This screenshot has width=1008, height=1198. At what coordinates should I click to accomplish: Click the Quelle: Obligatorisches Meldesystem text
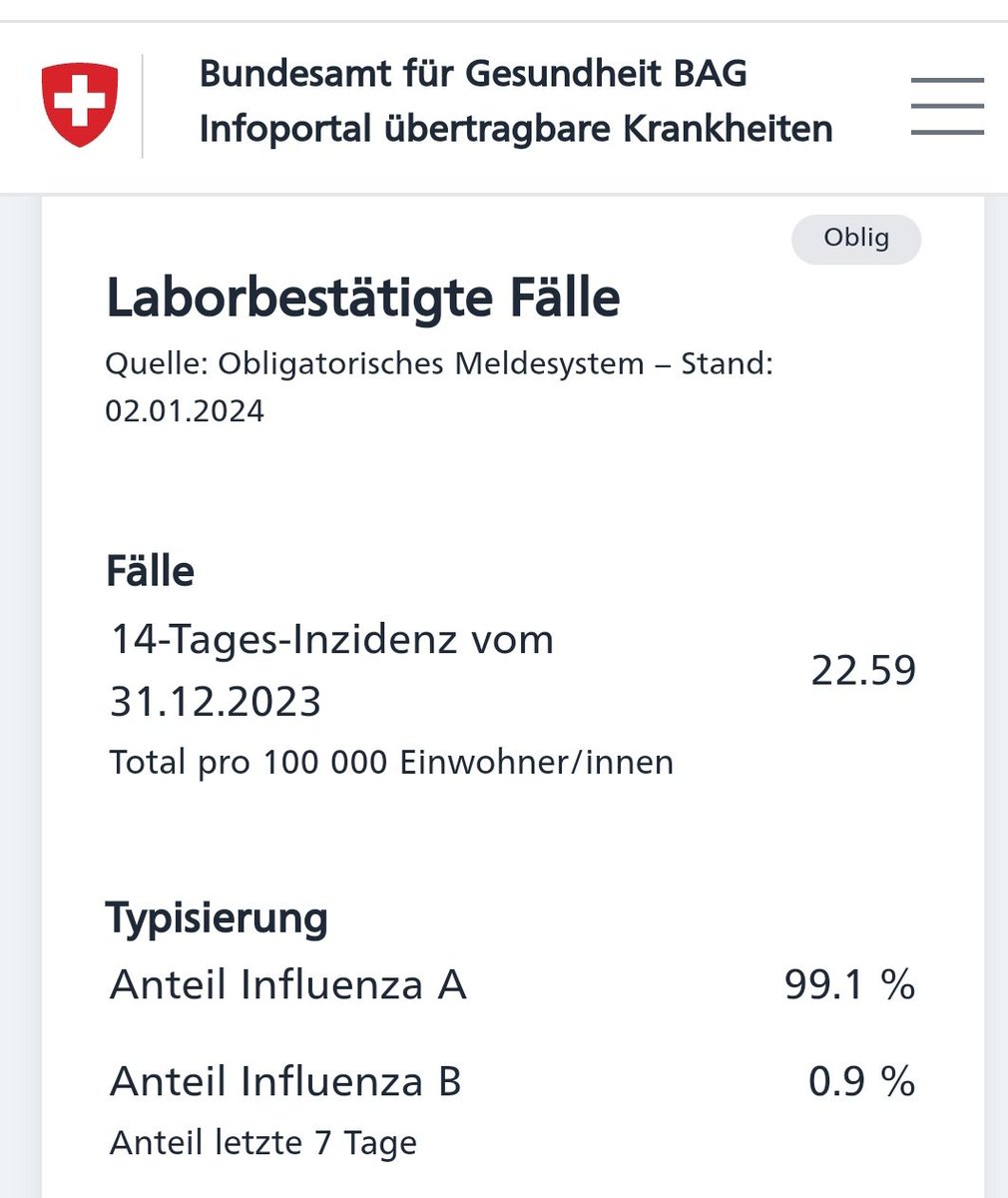click(x=374, y=363)
